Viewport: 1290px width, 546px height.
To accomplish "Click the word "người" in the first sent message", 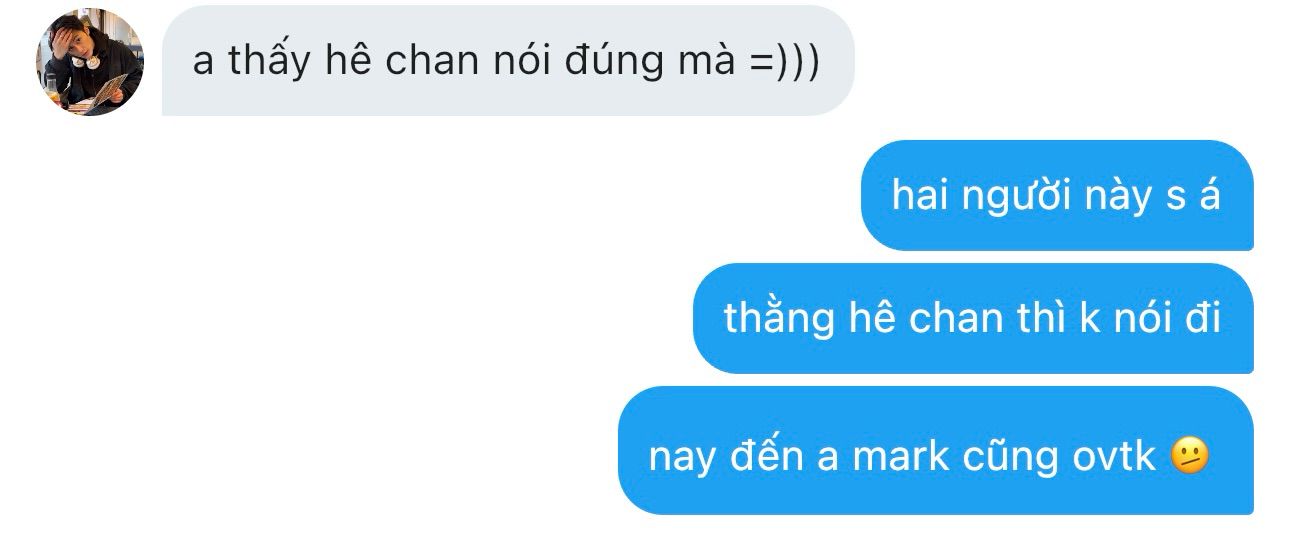I will pos(1009,197).
